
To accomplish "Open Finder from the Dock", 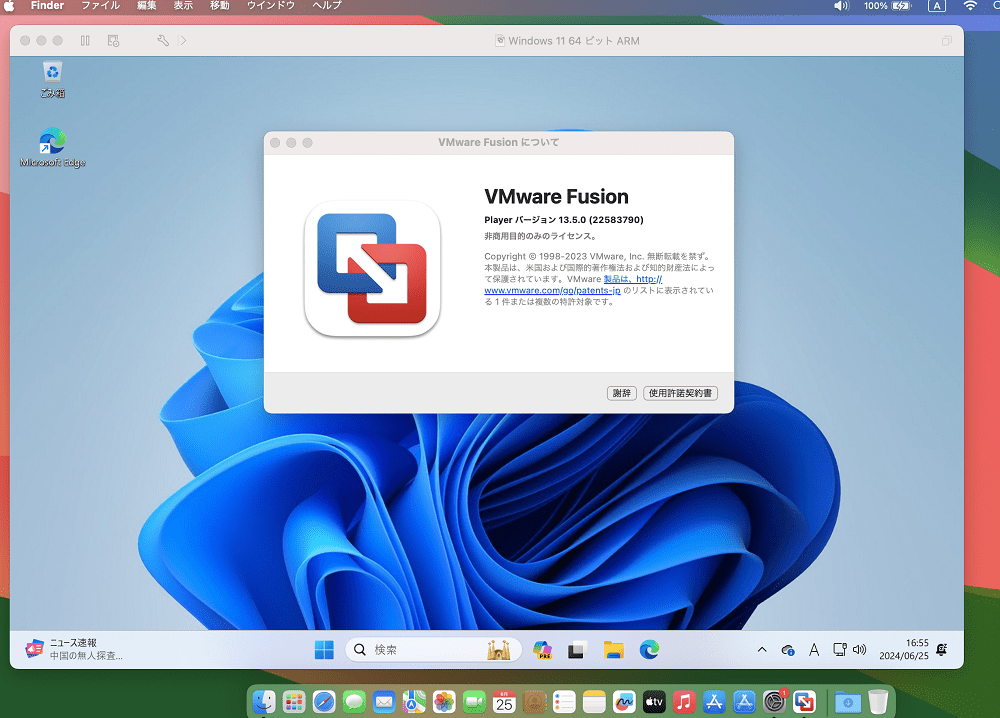I will pyautogui.click(x=263, y=703).
